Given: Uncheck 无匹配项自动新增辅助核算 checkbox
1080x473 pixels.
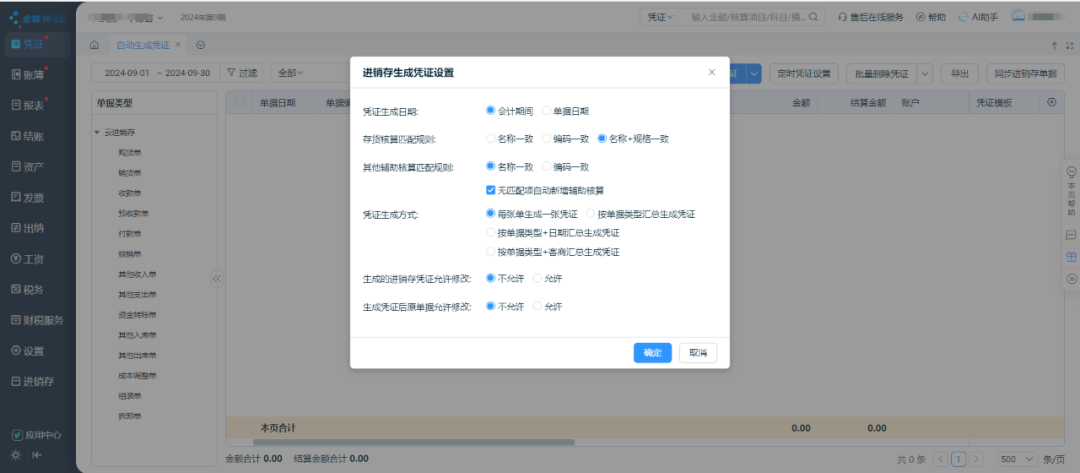Looking at the screenshot, I should 490,190.
